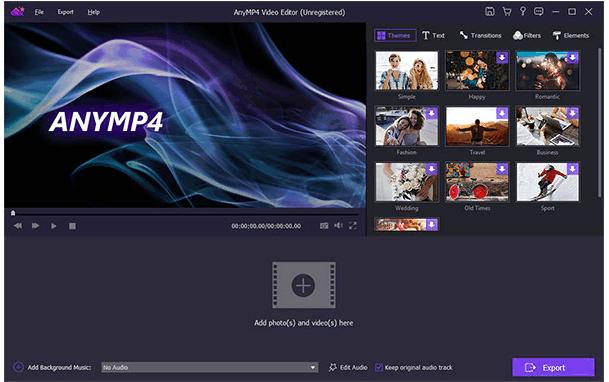
Task: Click the plus icon to add media
Action: pyautogui.click(x=303, y=285)
